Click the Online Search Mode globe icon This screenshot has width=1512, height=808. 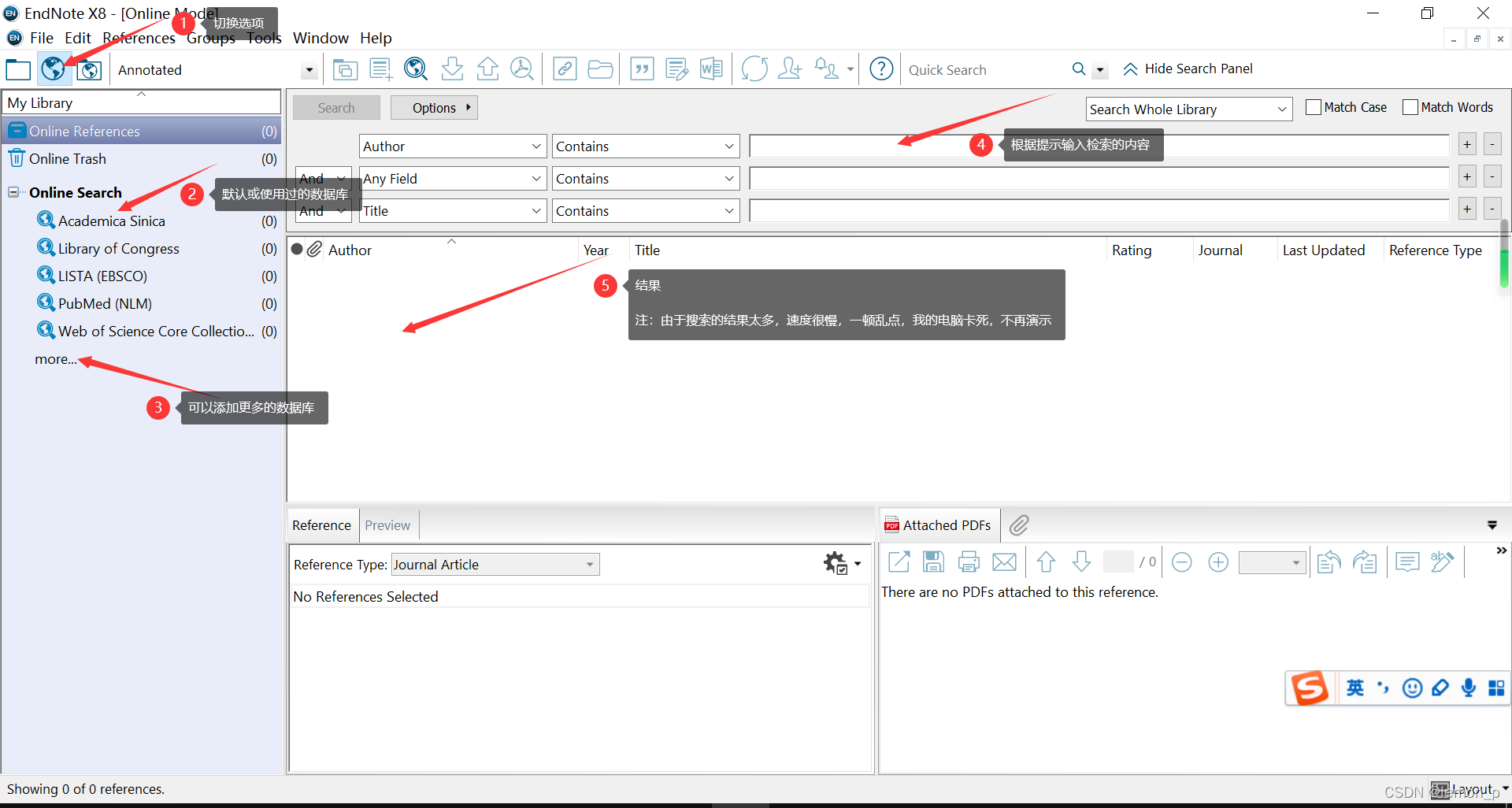[53, 69]
